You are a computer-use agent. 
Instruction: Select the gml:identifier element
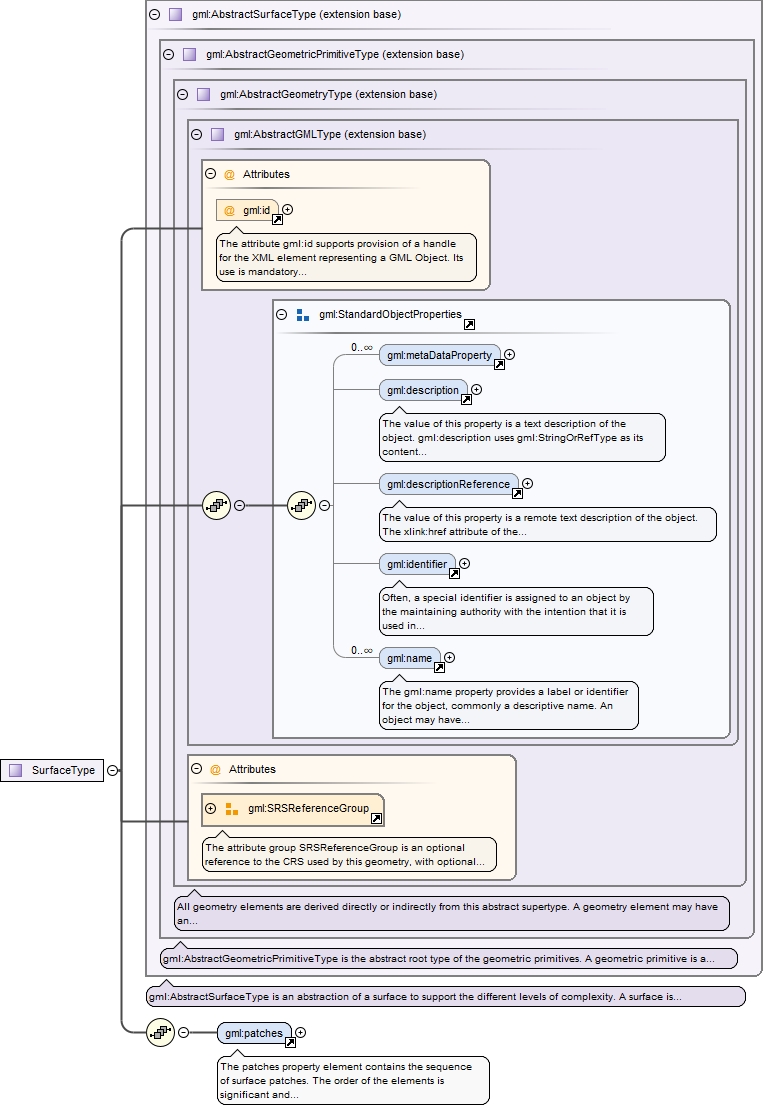[x=416, y=564]
